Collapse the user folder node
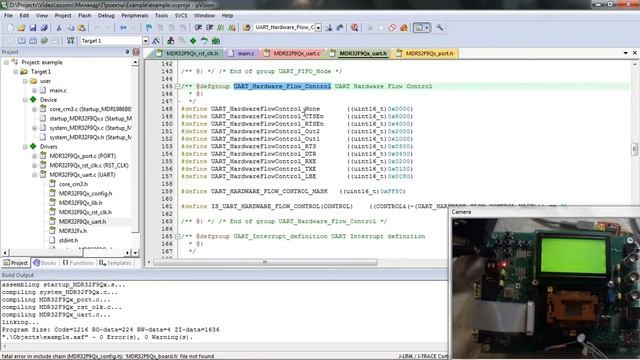 coord(25,81)
